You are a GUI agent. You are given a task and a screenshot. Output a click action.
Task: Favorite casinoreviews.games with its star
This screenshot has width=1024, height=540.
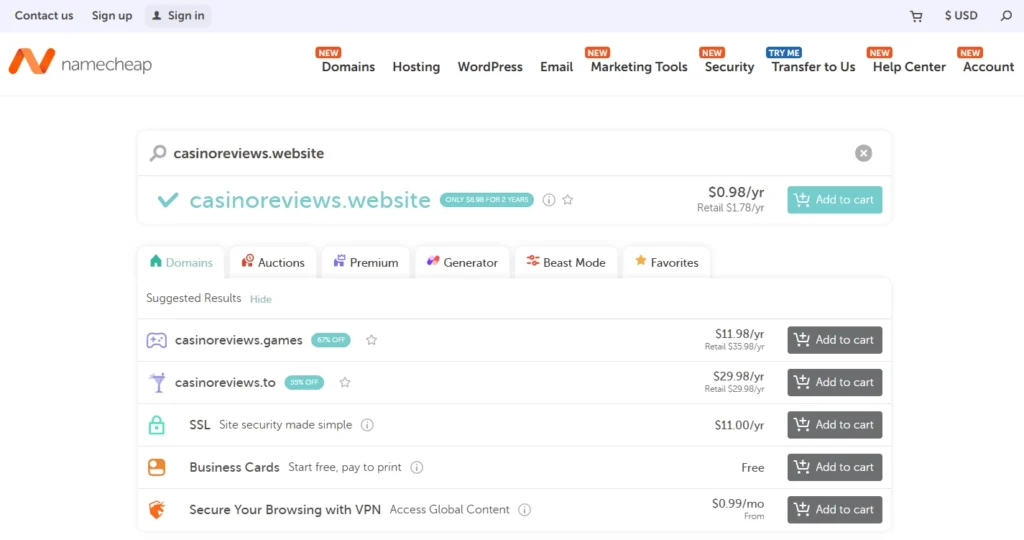372,340
